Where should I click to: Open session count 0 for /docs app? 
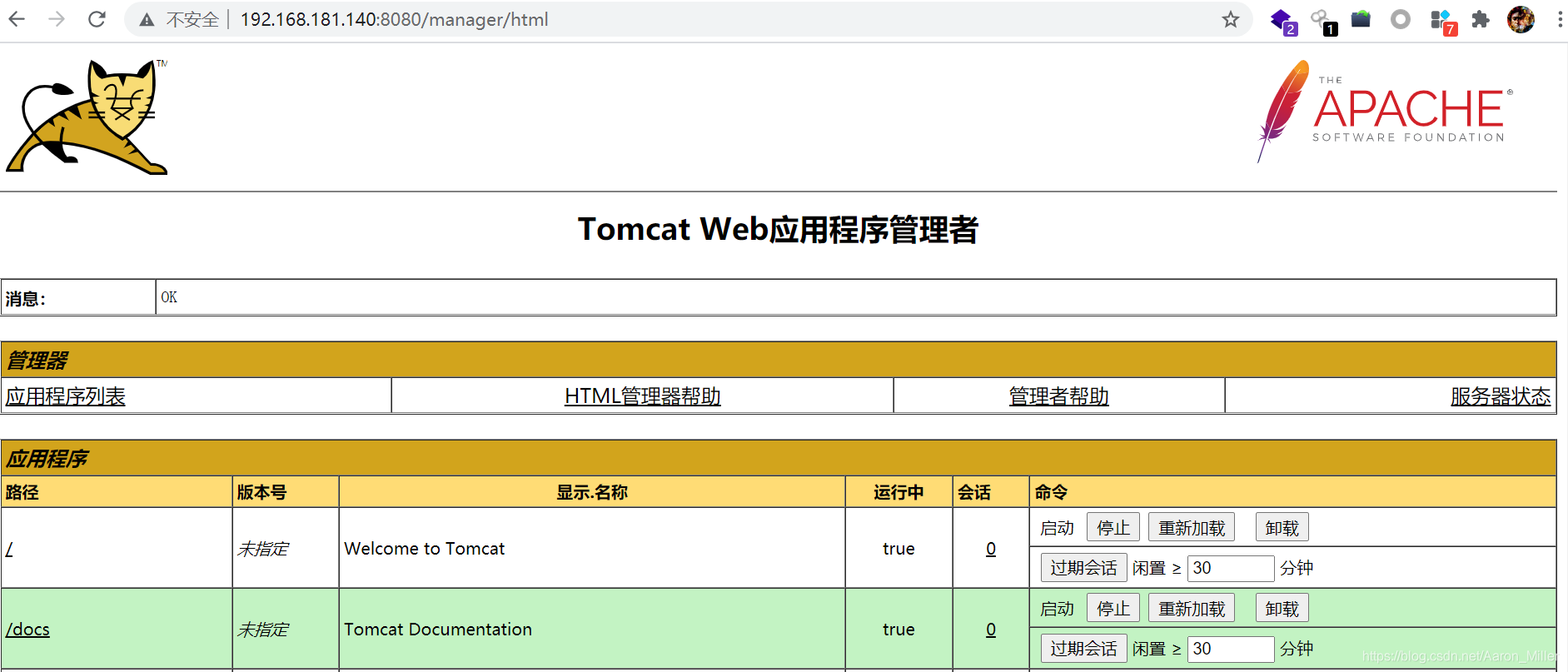991,630
